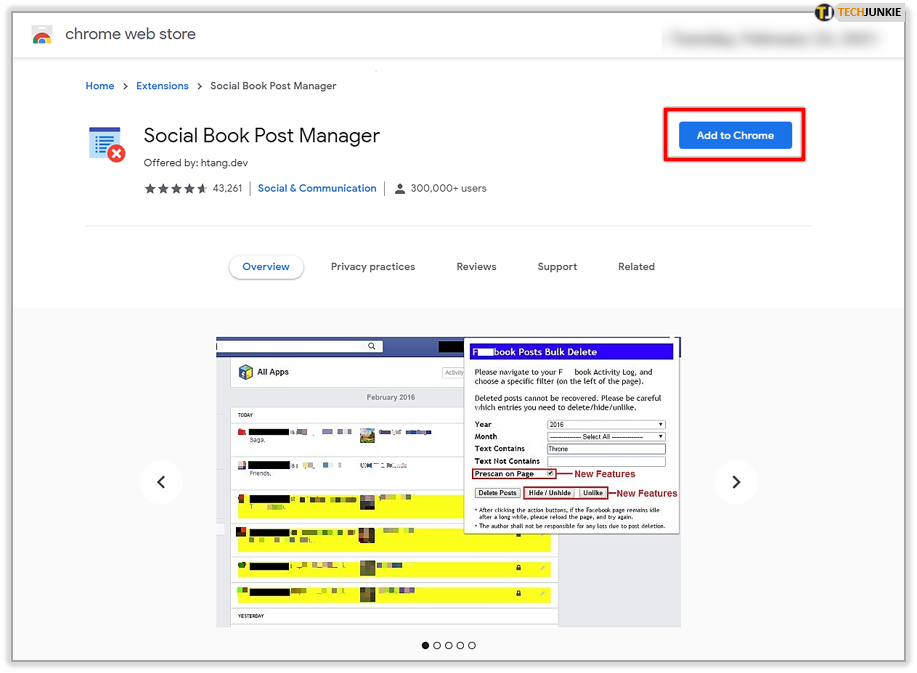Click the chrome web store title

coord(130,34)
